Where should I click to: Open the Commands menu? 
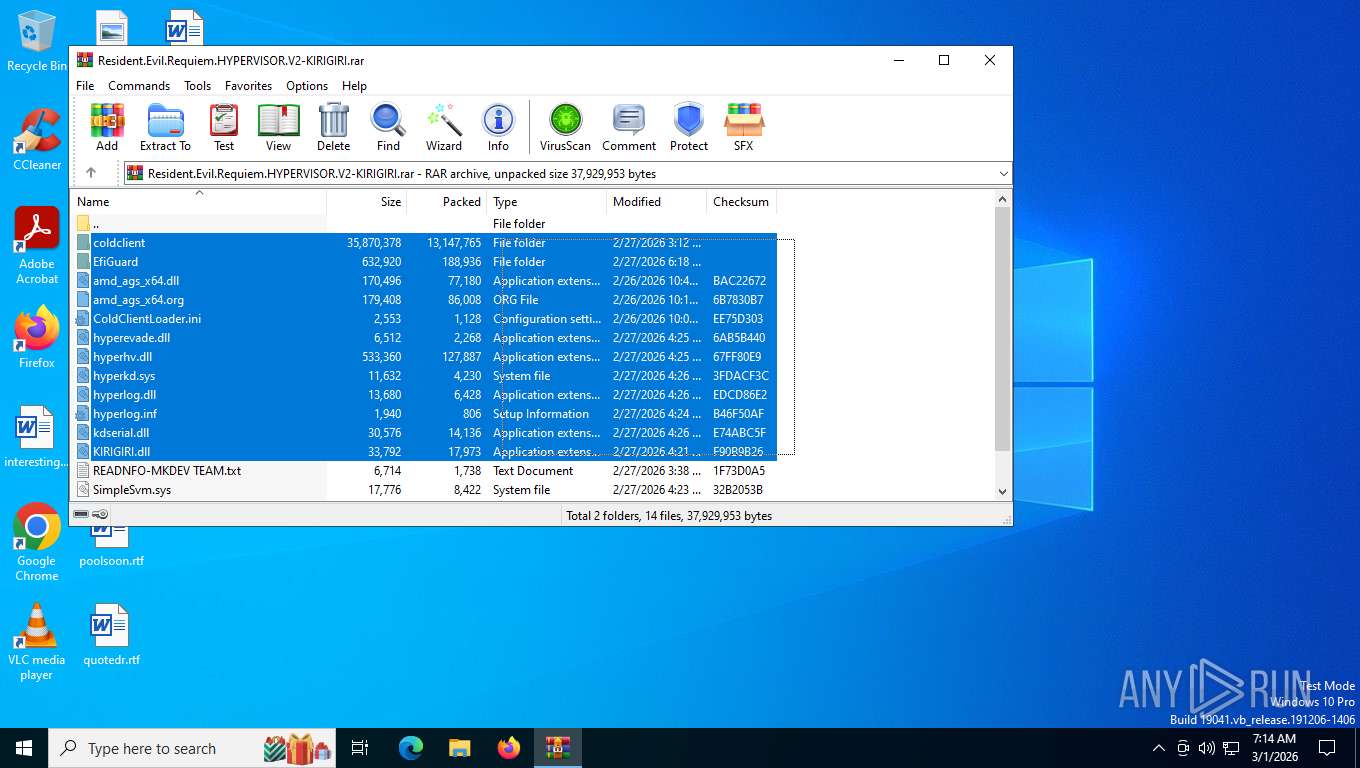(x=139, y=86)
